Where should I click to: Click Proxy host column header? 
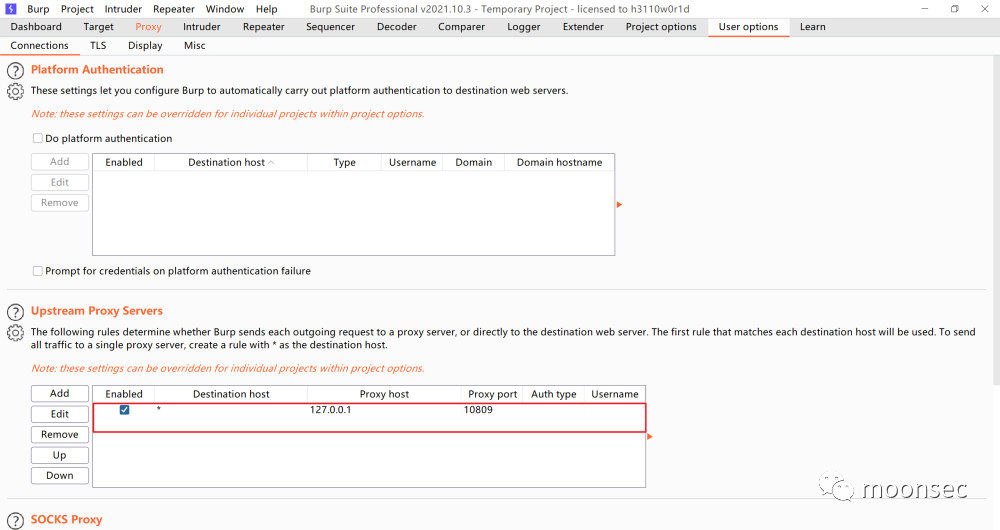pyautogui.click(x=384, y=394)
